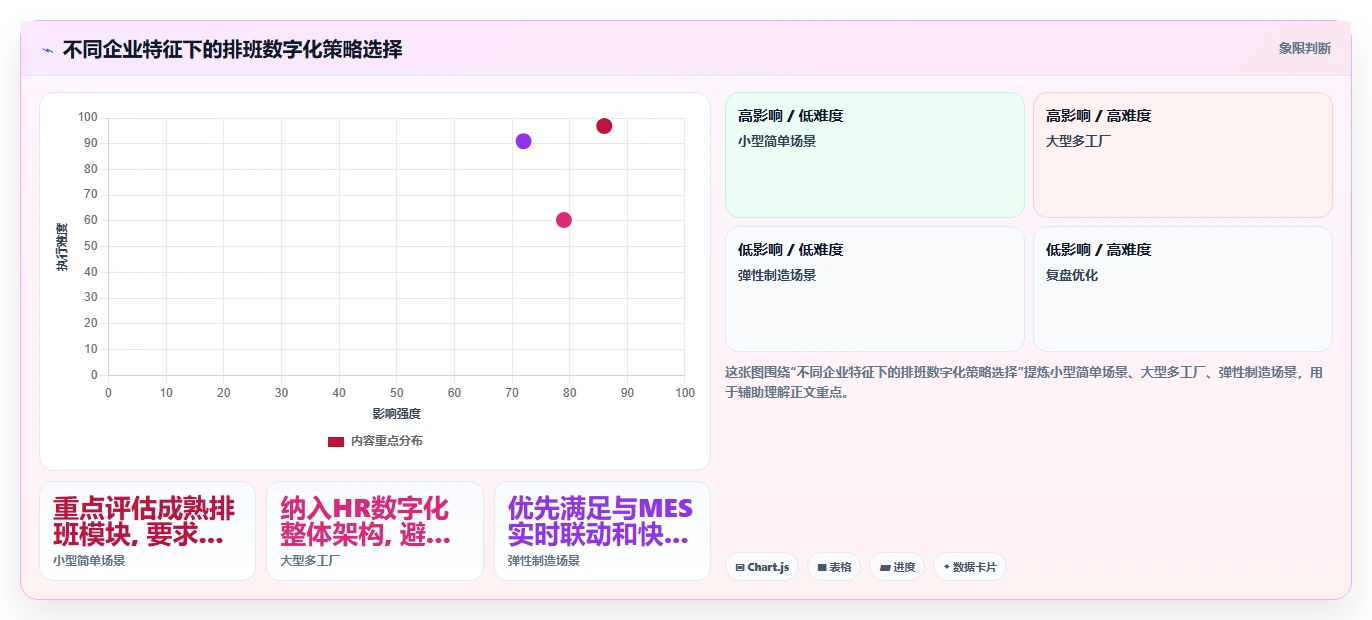Click the lightning icon beside the title

[x=47, y=49]
